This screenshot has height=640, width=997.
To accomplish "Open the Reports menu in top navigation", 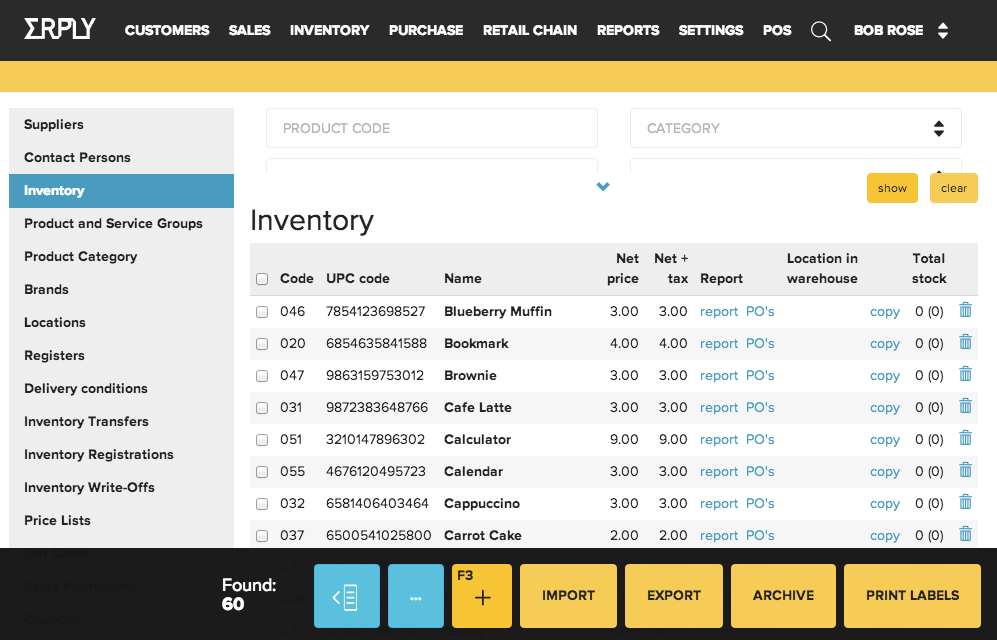I will pos(627,30).
